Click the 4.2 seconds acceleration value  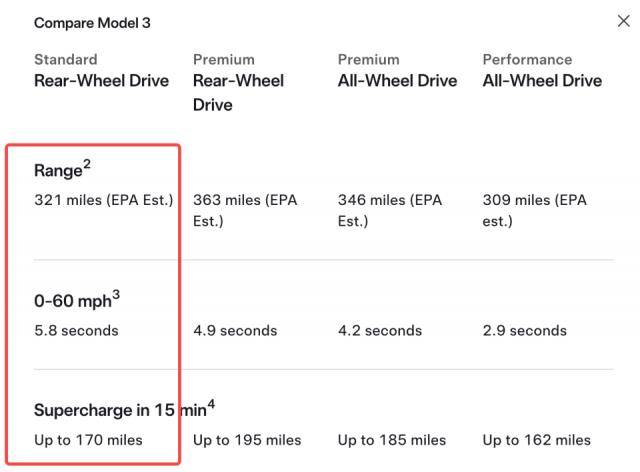point(380,330)
